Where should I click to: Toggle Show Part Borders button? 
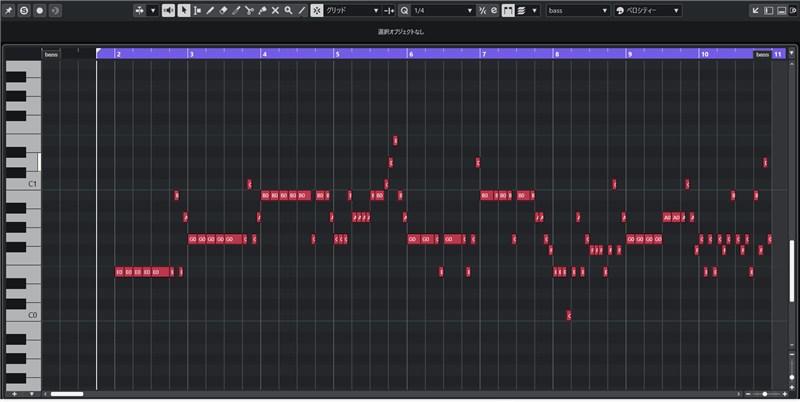point(508,10)
